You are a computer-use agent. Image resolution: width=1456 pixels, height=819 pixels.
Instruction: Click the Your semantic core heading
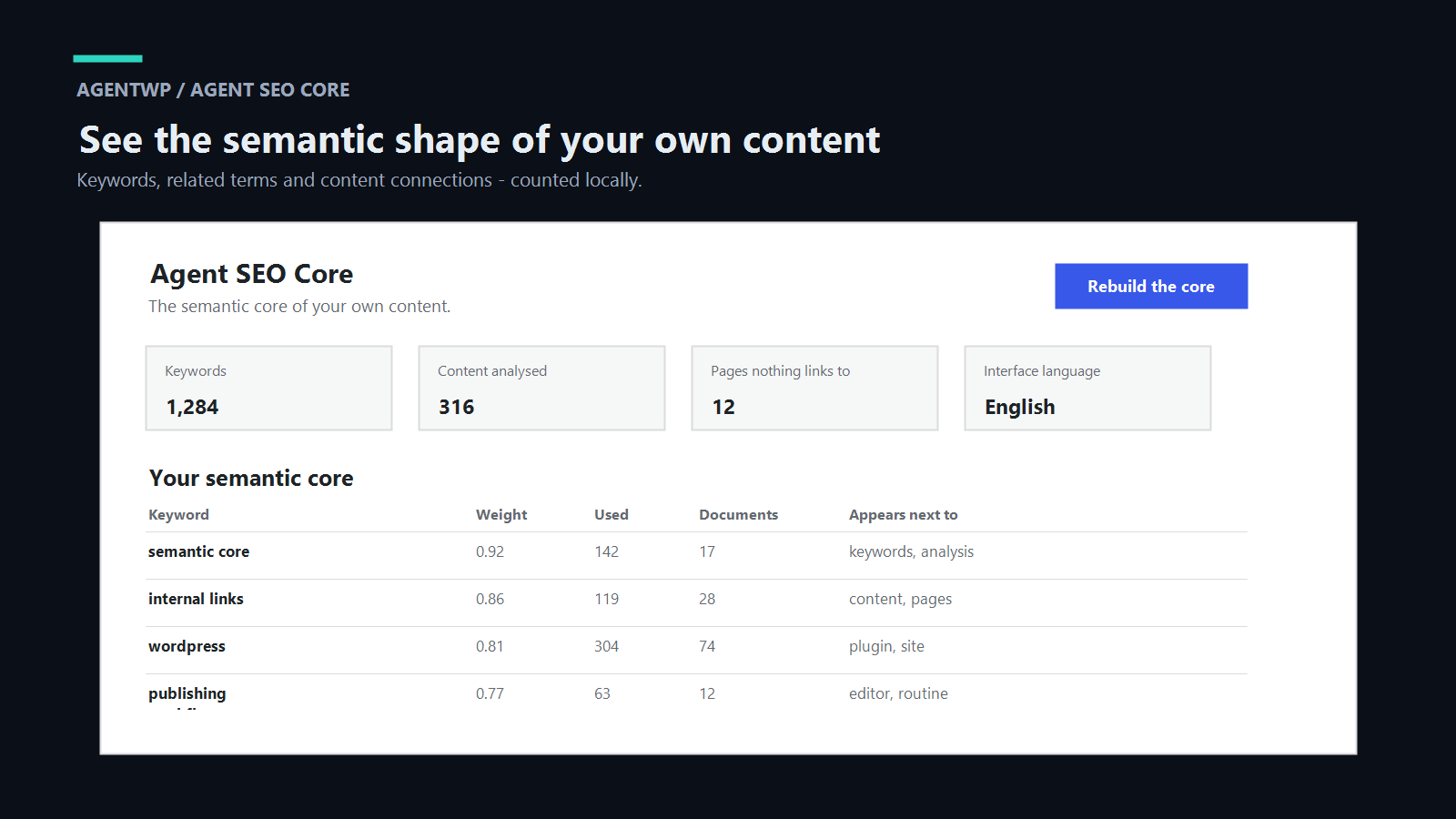pyautogui.click(x=251, y=478)
